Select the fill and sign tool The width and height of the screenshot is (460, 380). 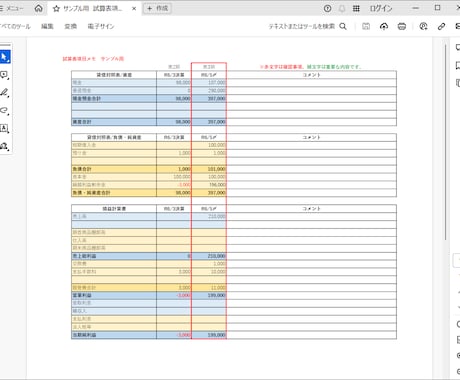4,146
